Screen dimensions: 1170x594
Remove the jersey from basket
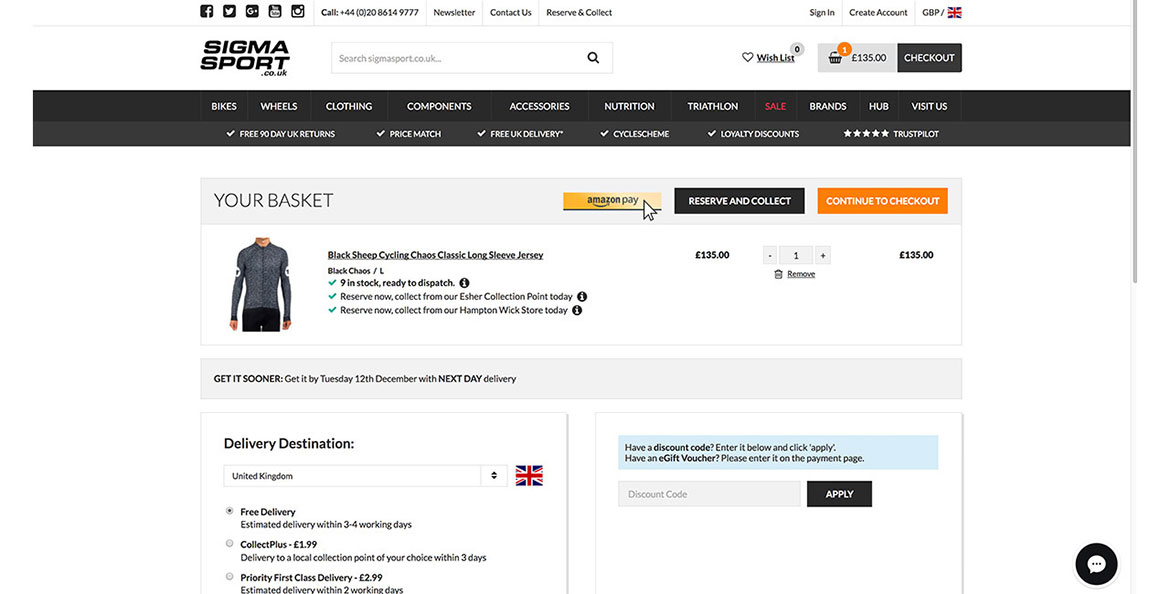point(801,274)
